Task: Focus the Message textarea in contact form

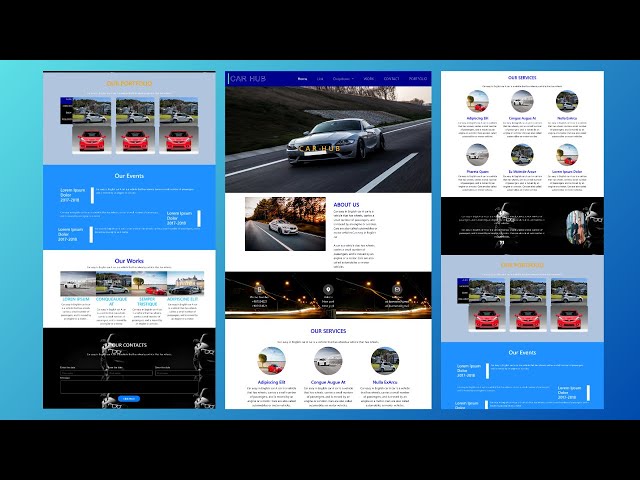Action: pos(129,387)
